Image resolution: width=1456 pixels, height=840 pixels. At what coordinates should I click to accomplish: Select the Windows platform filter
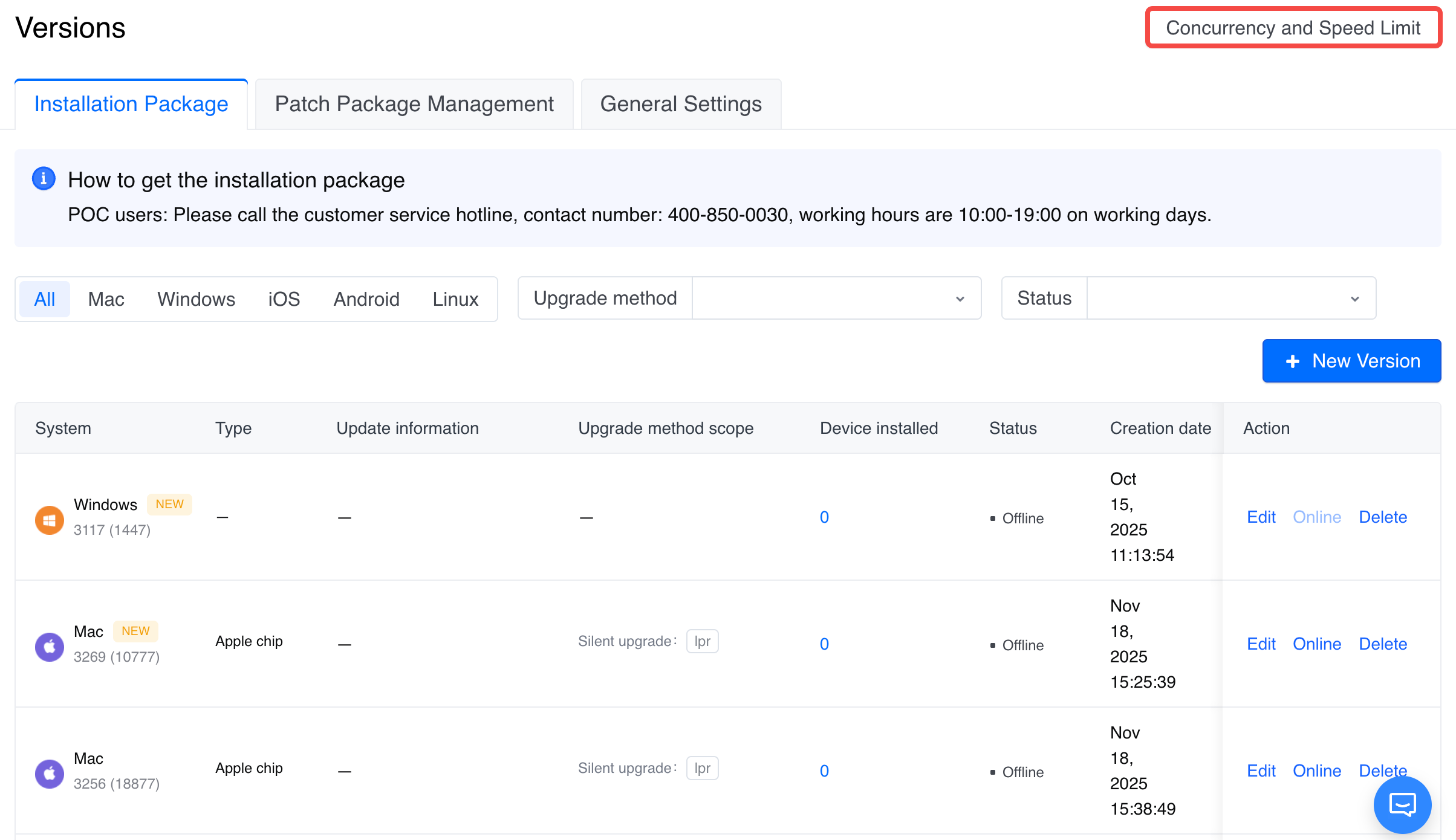[196, 299]
